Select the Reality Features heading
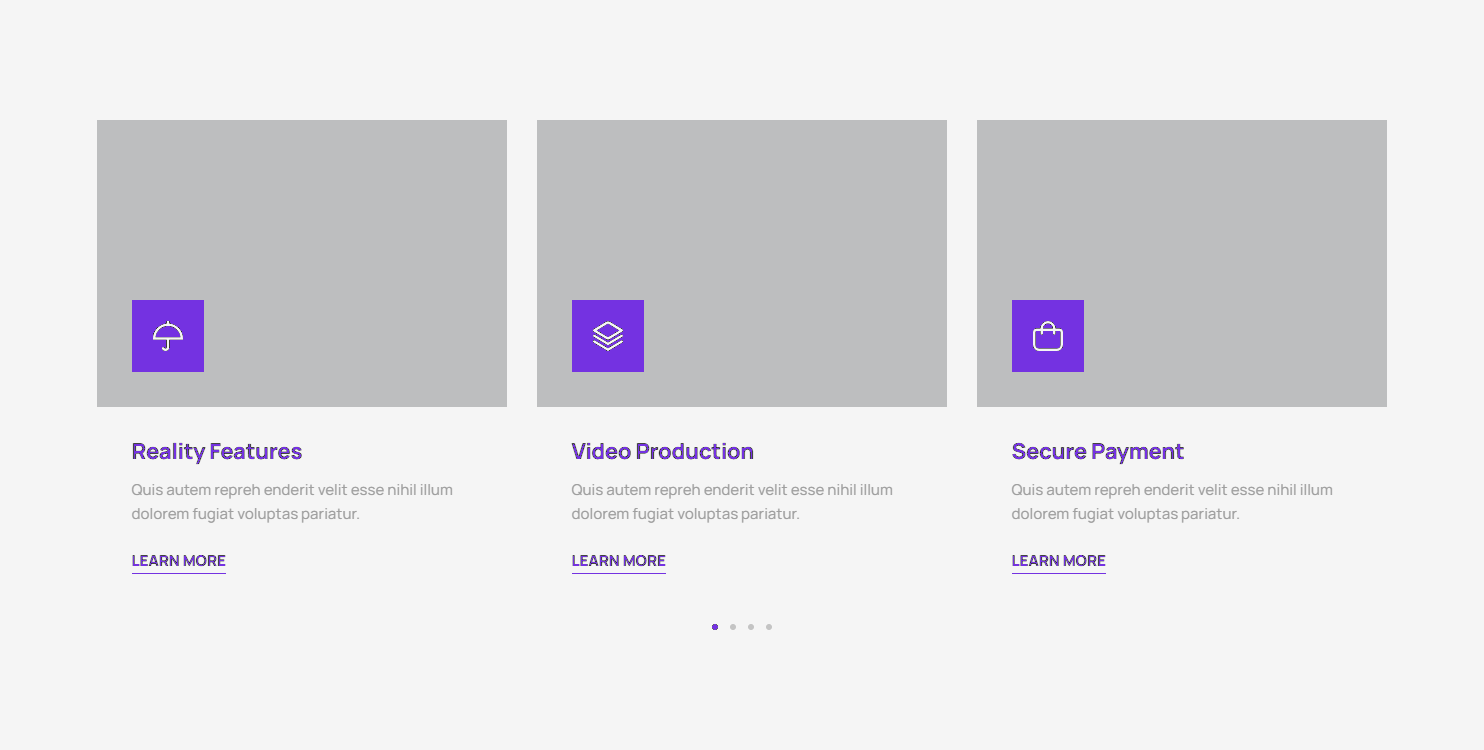The image size is (1484, 750). [x=217, y=452]
